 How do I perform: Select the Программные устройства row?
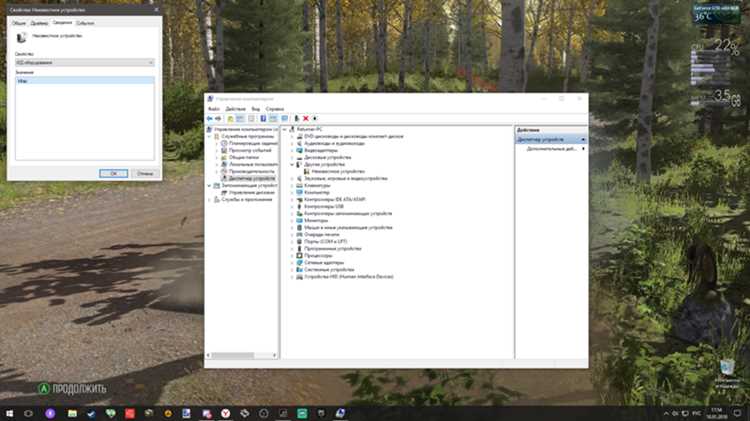332,249
